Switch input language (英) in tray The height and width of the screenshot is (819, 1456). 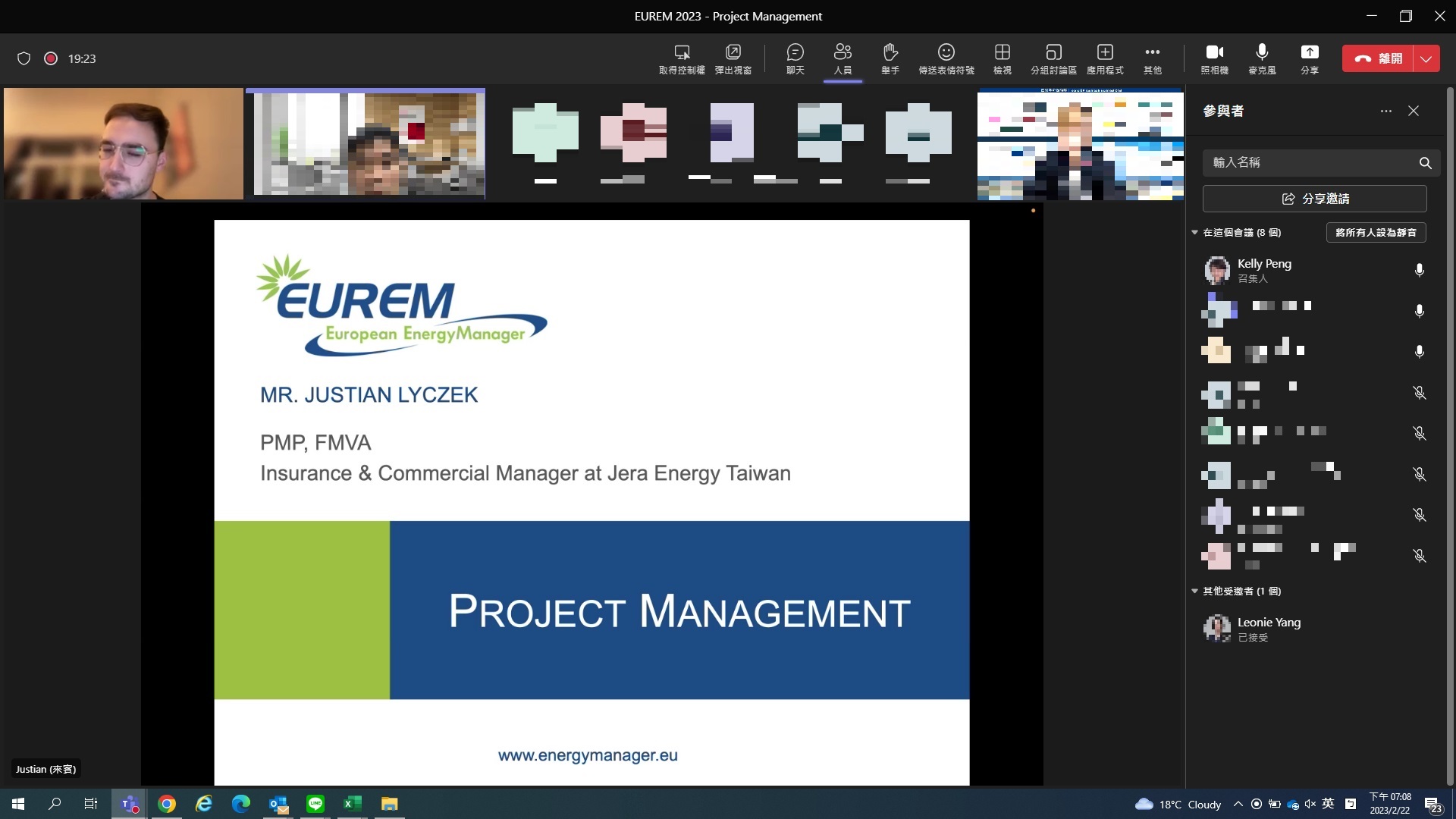1328,804
